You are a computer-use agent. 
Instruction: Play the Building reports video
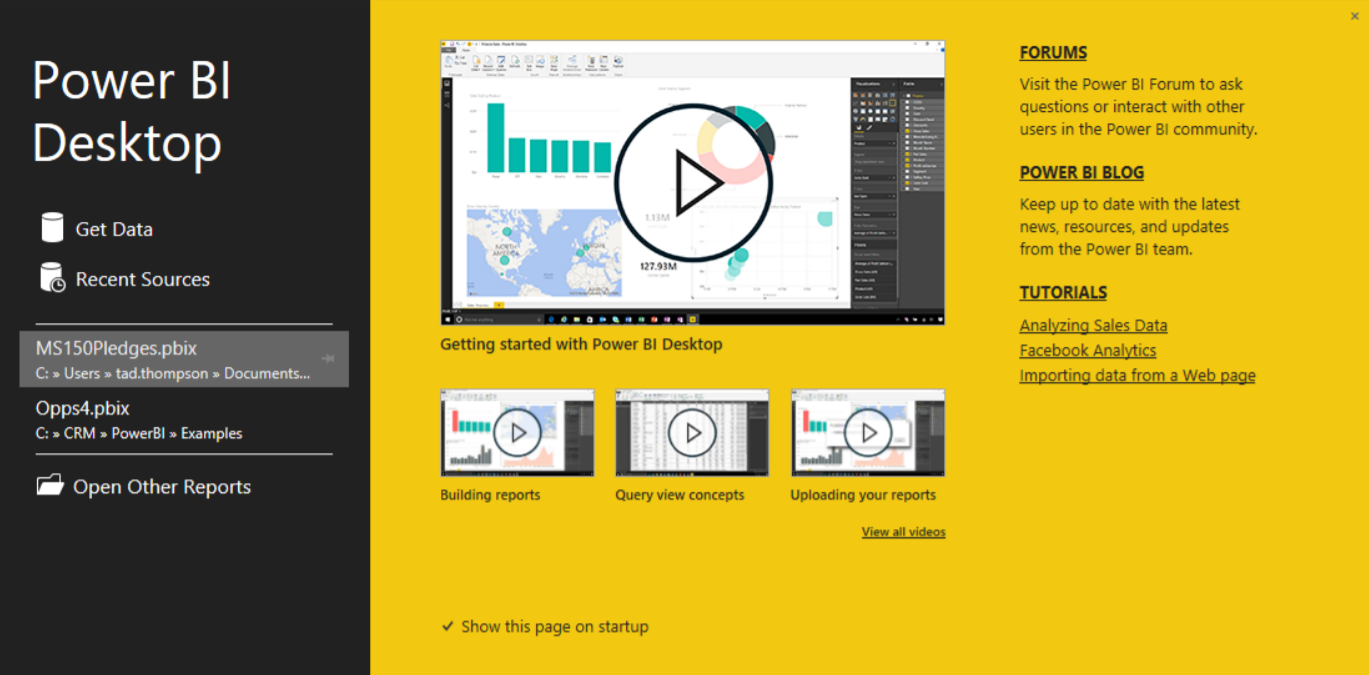tap(517, 433)
